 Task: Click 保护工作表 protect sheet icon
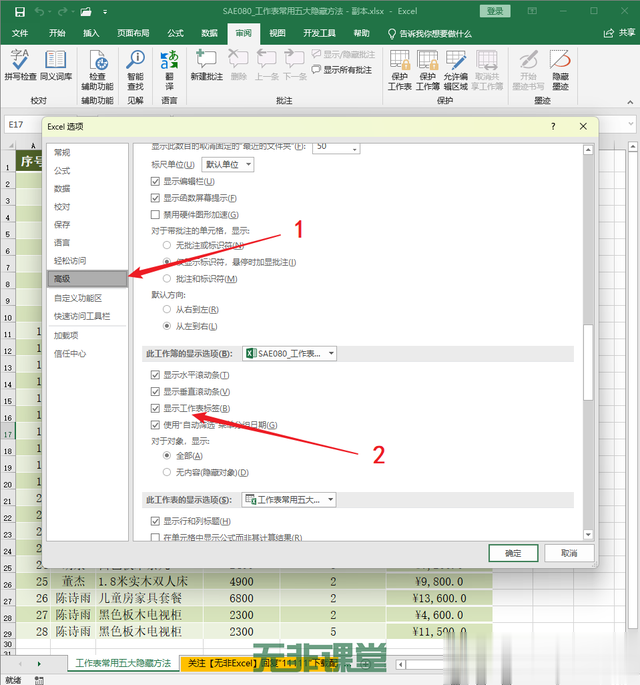[400, 70]
